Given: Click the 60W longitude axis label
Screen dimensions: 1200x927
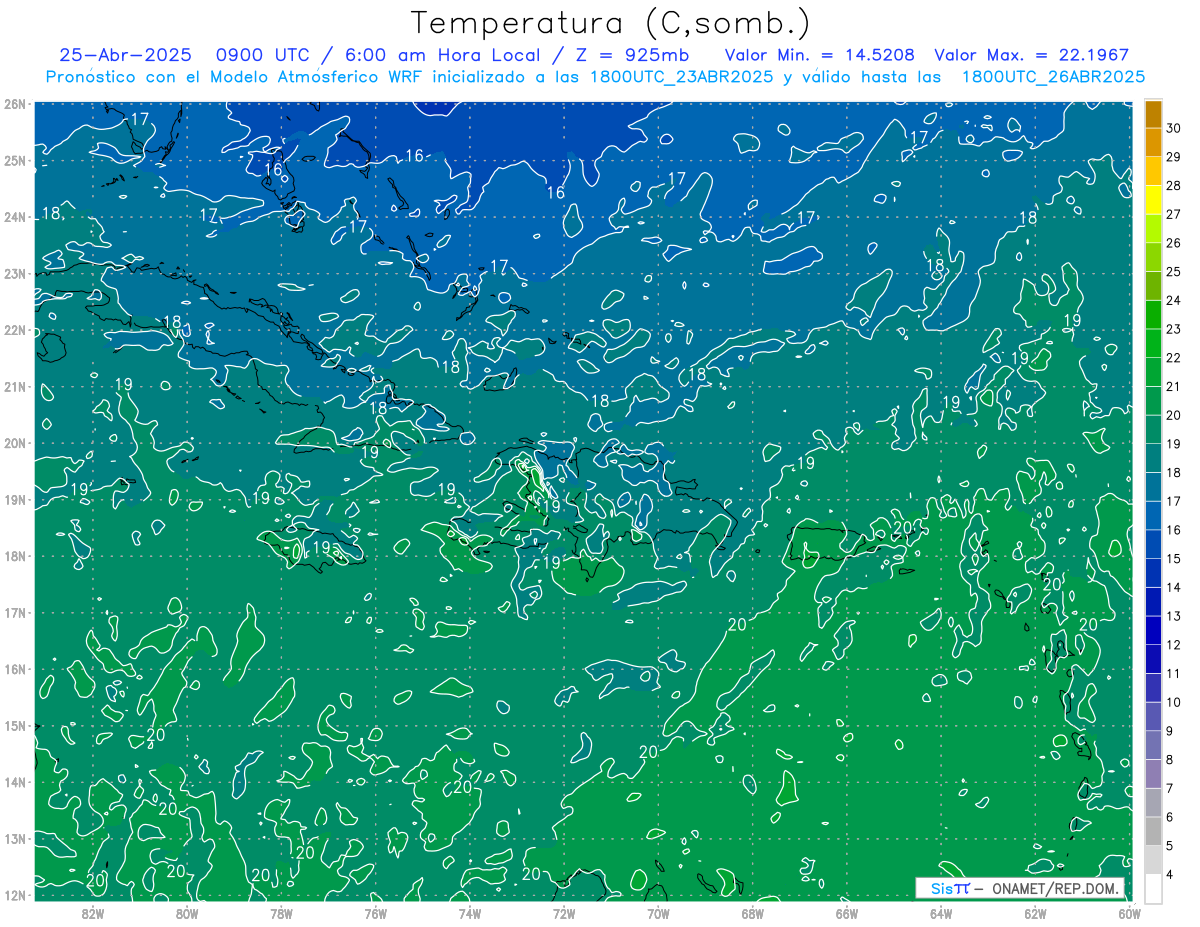Looking at the screenshot, I should coord(1129,914).
